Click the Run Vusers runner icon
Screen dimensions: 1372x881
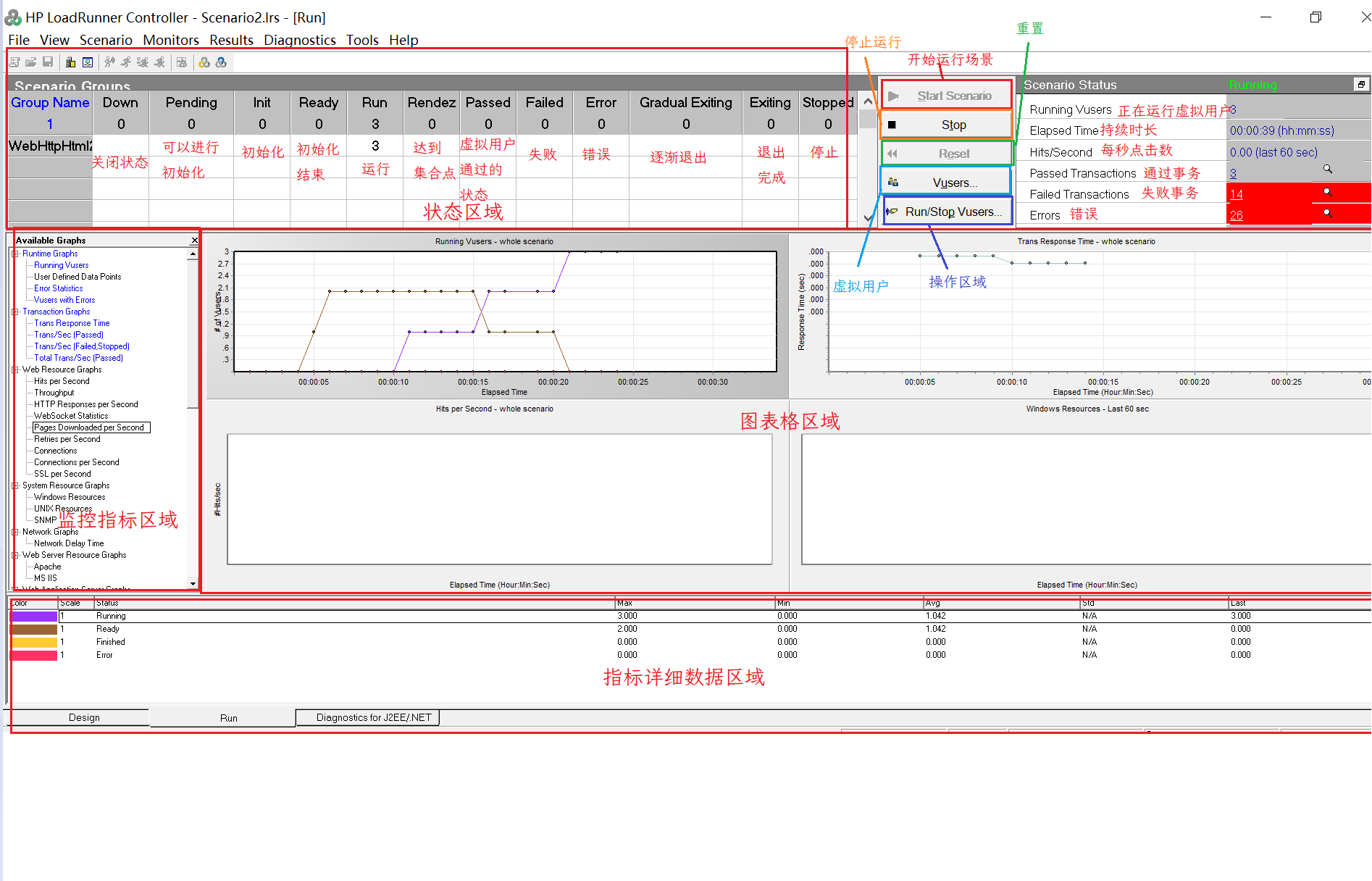pos(126,62)
